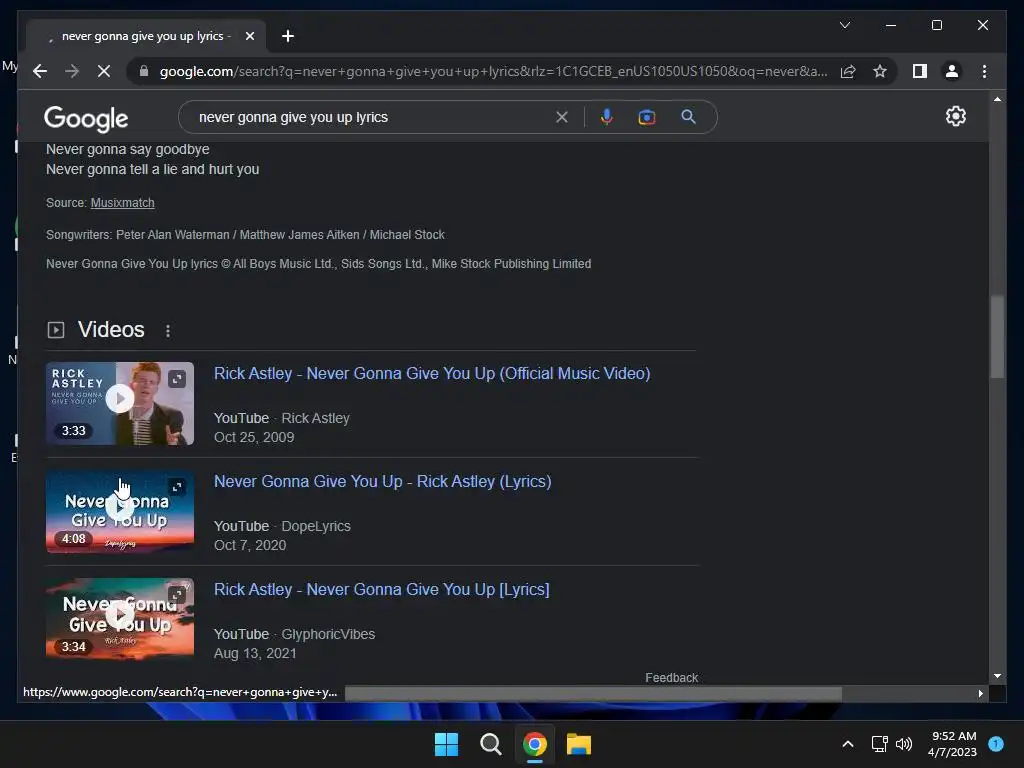Viewport: 1024px width, 768px height.
Task: Click the Oct 25, 2009 video date
Action: coord(254,437)
